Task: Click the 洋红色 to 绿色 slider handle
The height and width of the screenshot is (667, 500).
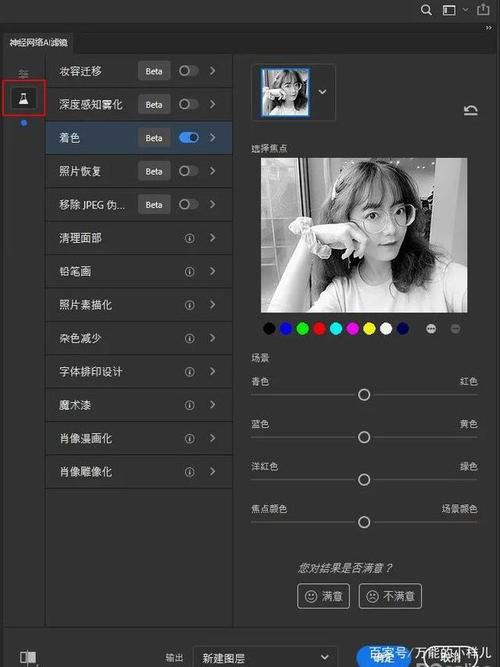Action: [364, 480]
